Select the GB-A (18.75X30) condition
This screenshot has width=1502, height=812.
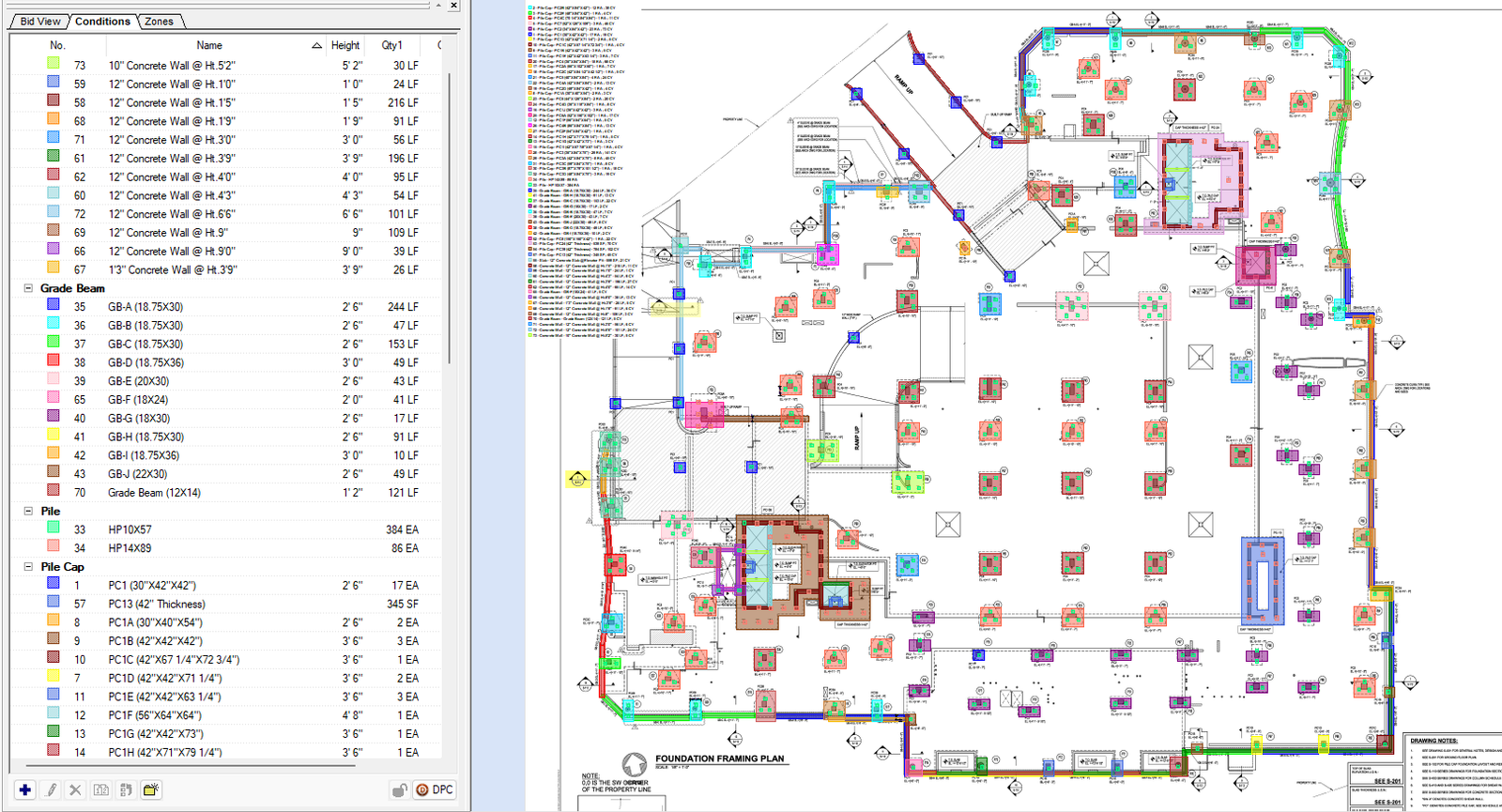[x=146, y=307]
